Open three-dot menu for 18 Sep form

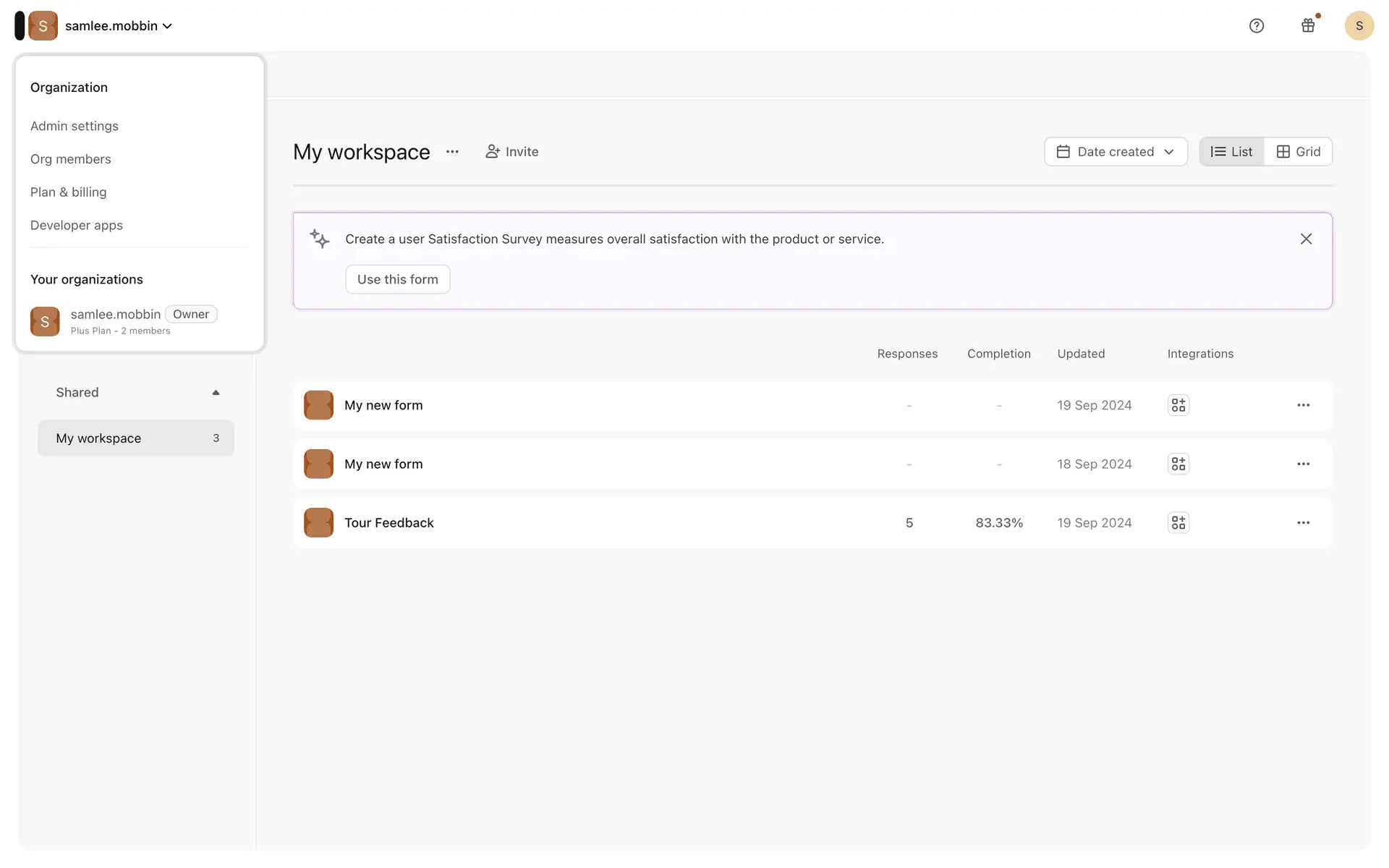[x=1303, y=464]
